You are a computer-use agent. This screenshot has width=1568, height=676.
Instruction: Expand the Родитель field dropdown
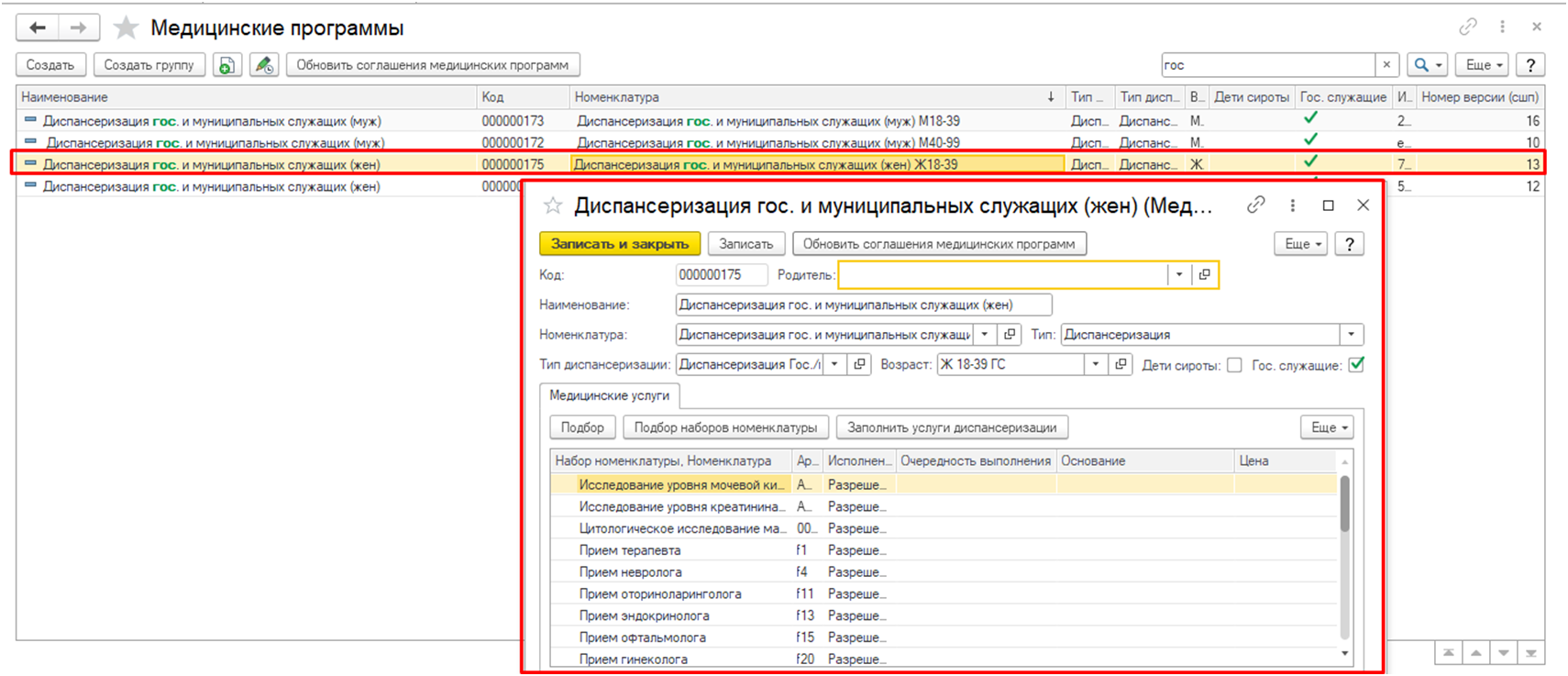(x=1179, y=275)
